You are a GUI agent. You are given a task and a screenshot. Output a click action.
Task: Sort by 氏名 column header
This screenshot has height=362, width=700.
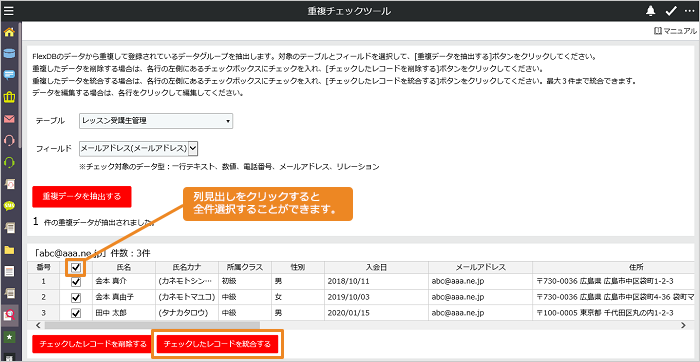tap(124, 267)
